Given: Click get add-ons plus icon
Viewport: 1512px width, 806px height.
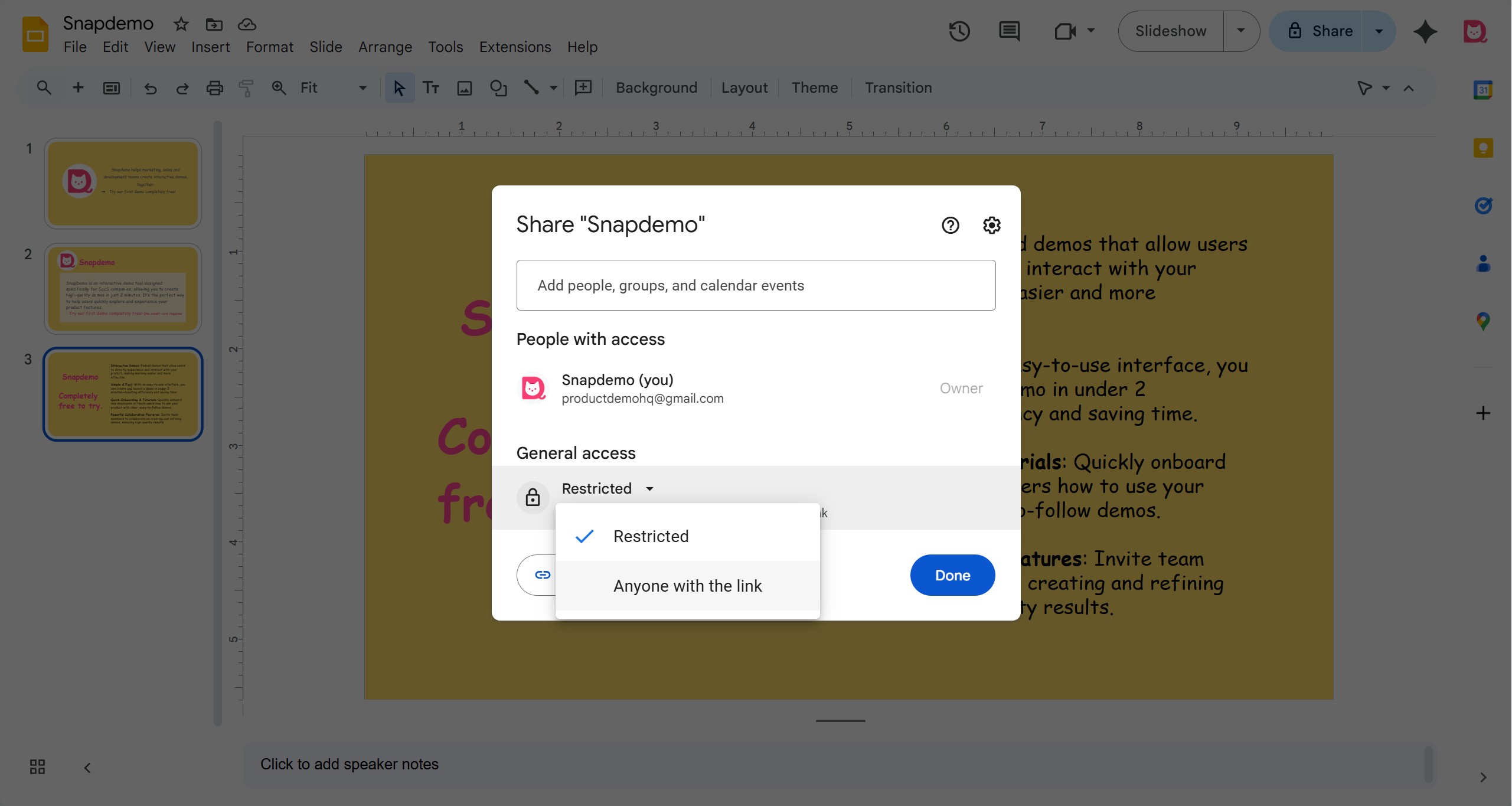Looking at the screenshot, I should pyautogui.click(x=1483, y=413).
